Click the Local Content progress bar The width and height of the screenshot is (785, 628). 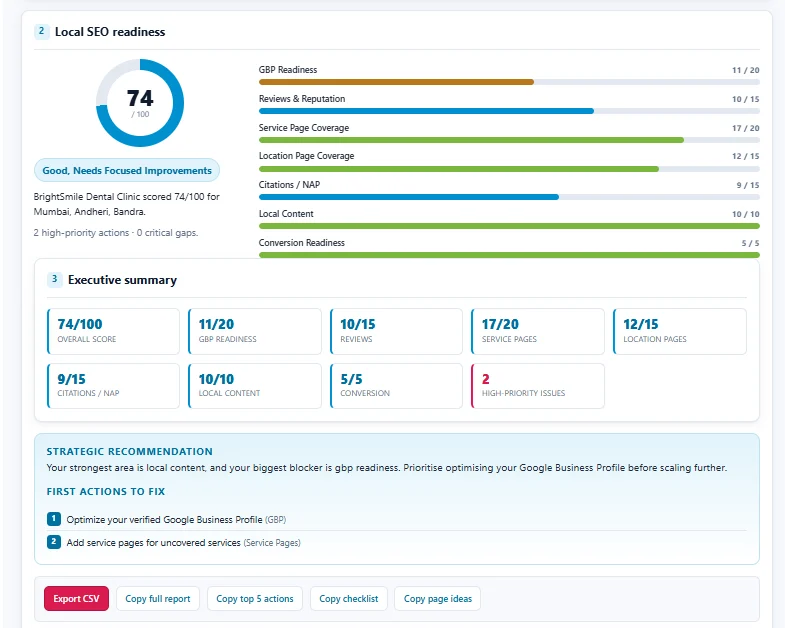[x=509, y=226]
